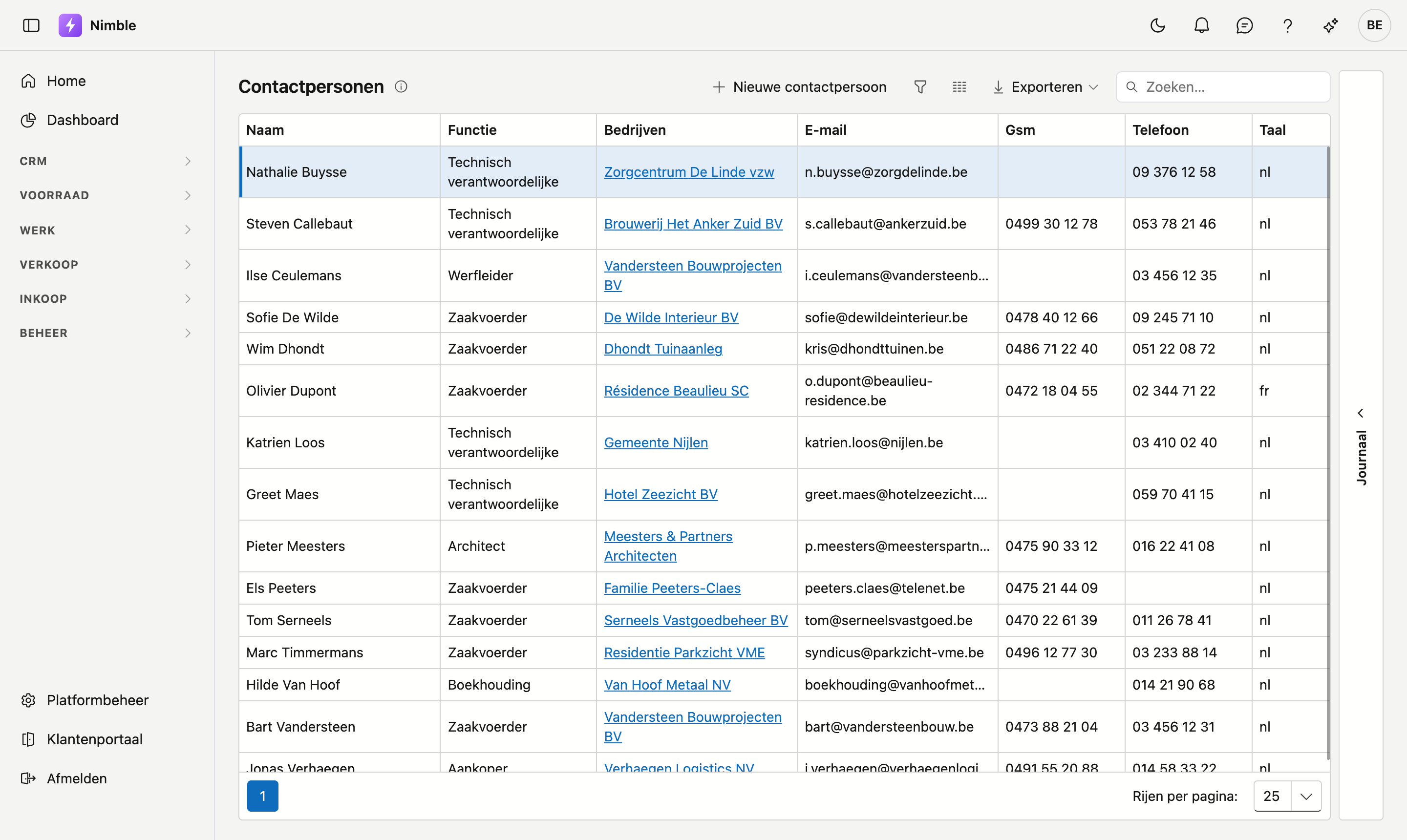
Task: Open the chat messages icon
Action: 1244,25
